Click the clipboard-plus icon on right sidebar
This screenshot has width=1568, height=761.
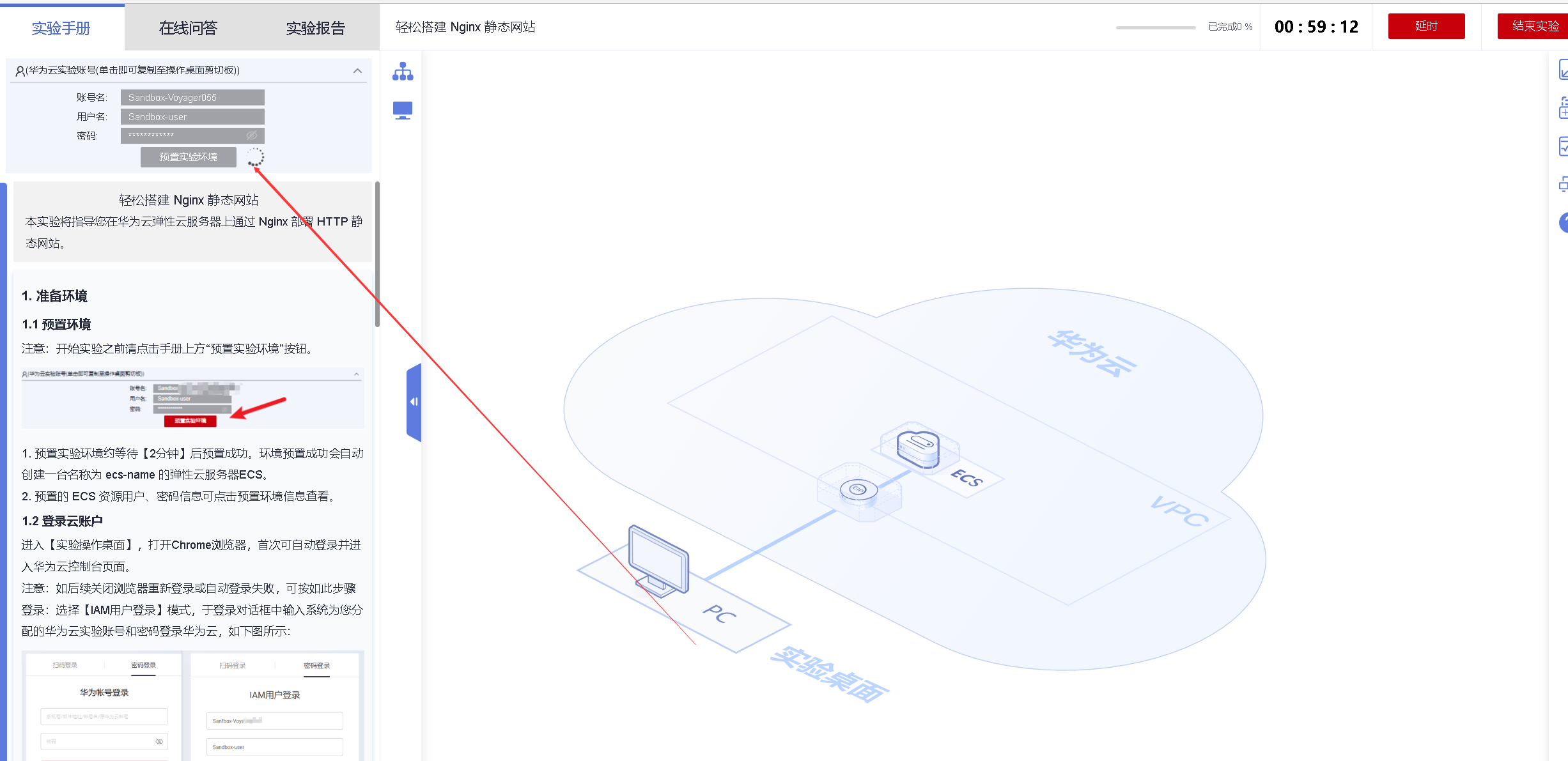point(1563,108)
